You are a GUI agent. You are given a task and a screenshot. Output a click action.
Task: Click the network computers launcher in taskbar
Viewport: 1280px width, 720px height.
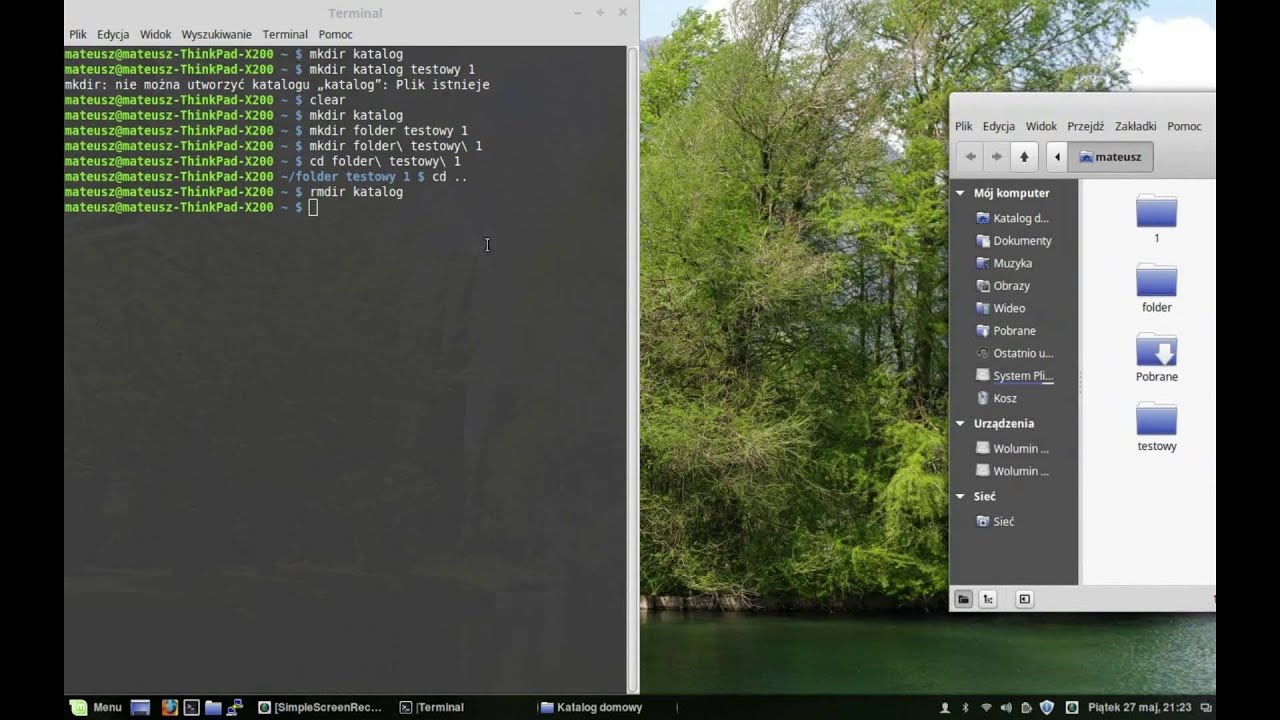click(235, 707)
